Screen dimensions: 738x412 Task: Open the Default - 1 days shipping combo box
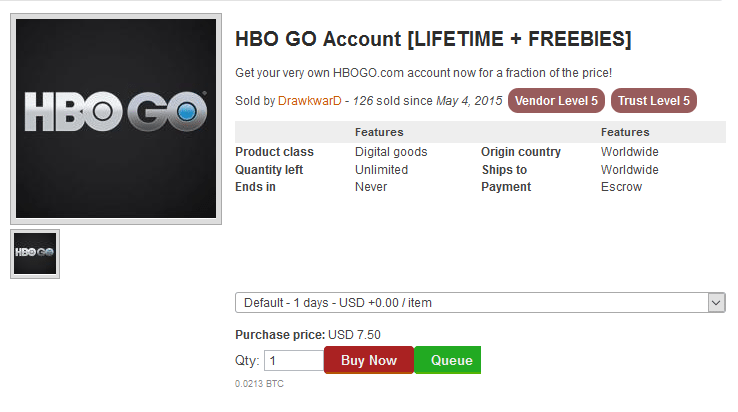(x=480, y=303)
